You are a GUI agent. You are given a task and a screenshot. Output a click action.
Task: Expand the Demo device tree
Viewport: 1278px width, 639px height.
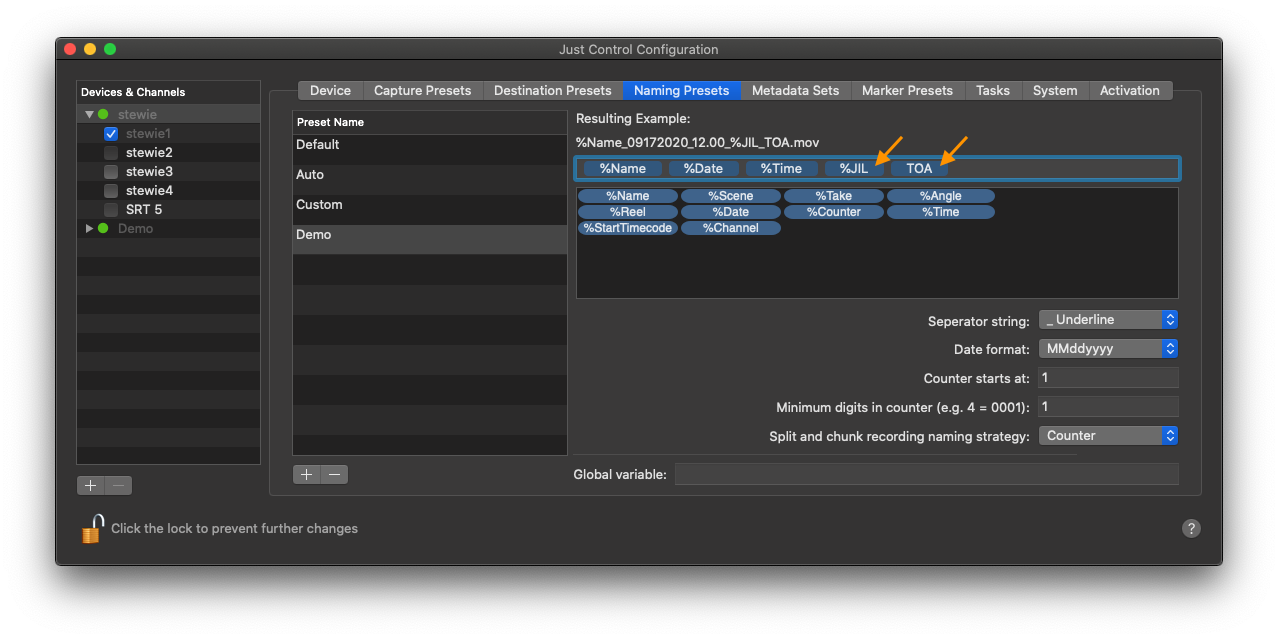point(89,228)
